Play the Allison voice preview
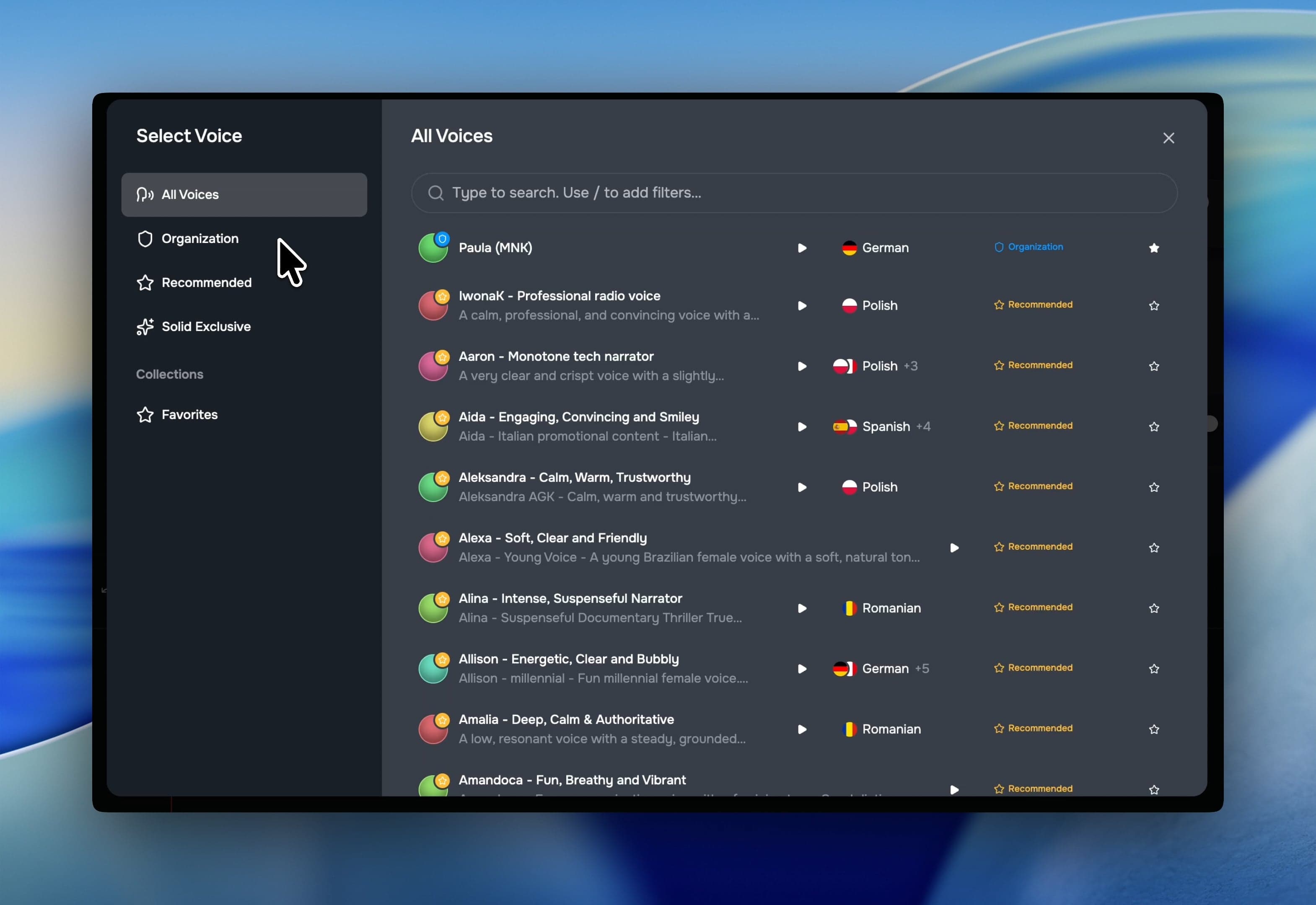 coord(802,669)
